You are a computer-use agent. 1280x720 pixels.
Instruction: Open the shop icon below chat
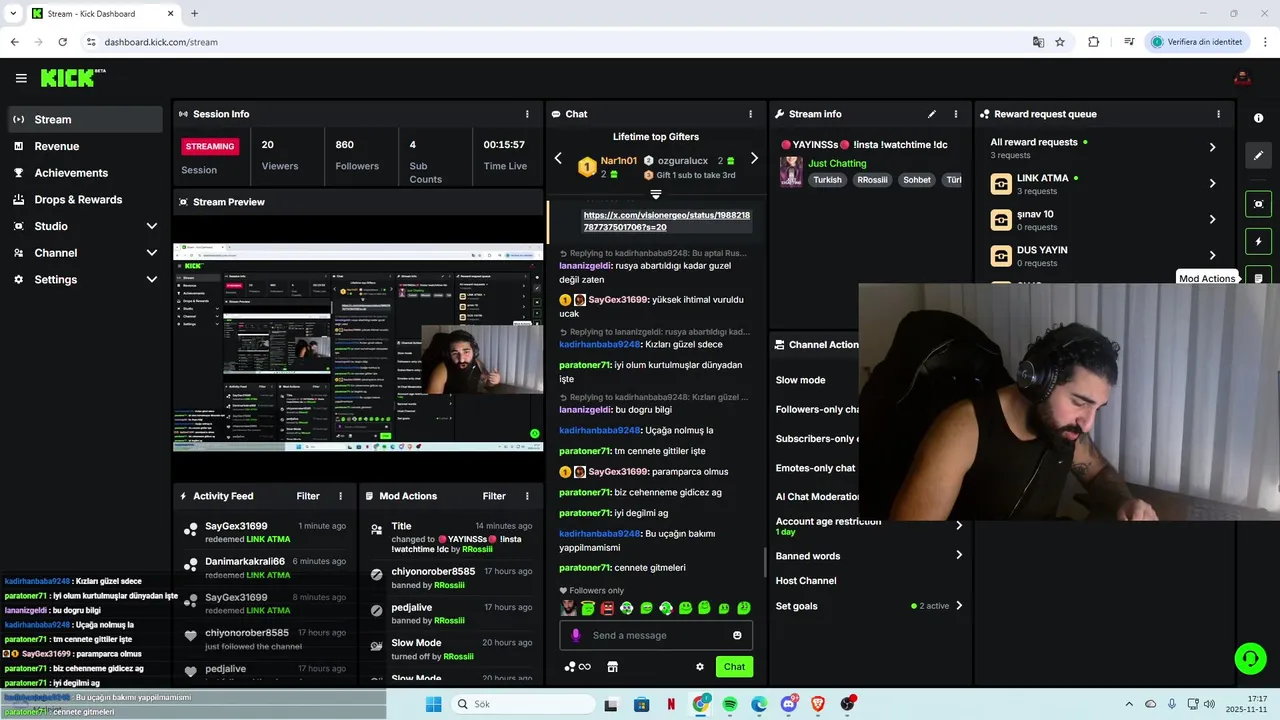click(x=612, y=667)
